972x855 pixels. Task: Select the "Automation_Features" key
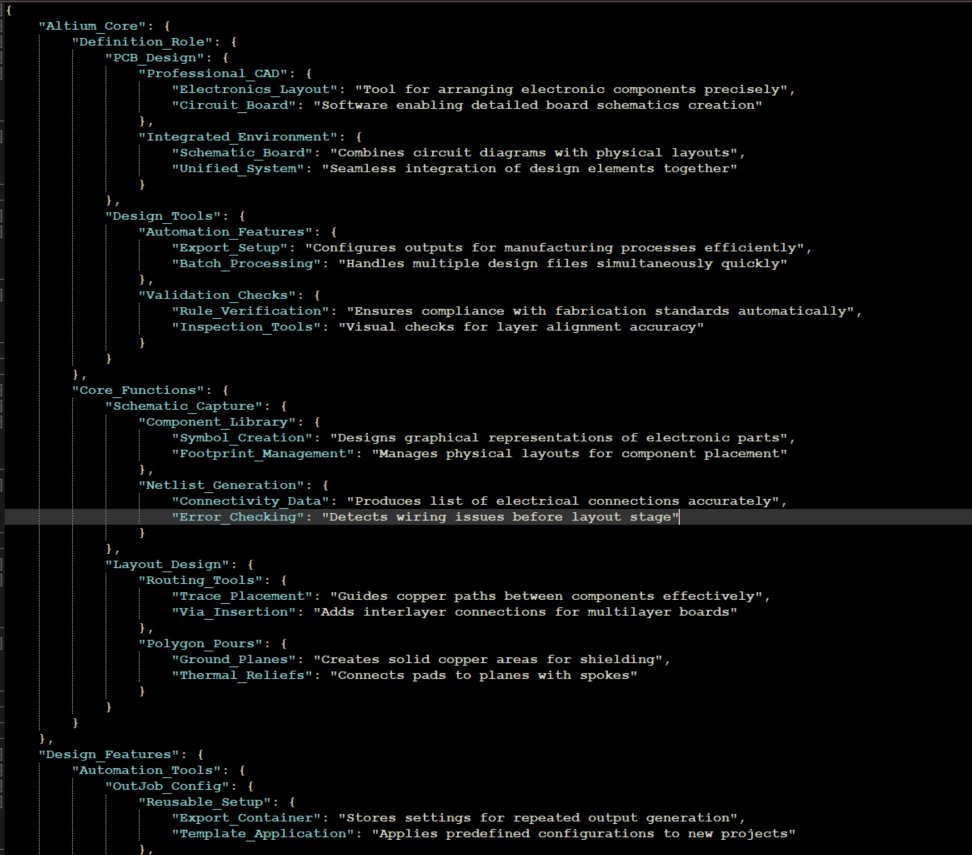[226, 232]
